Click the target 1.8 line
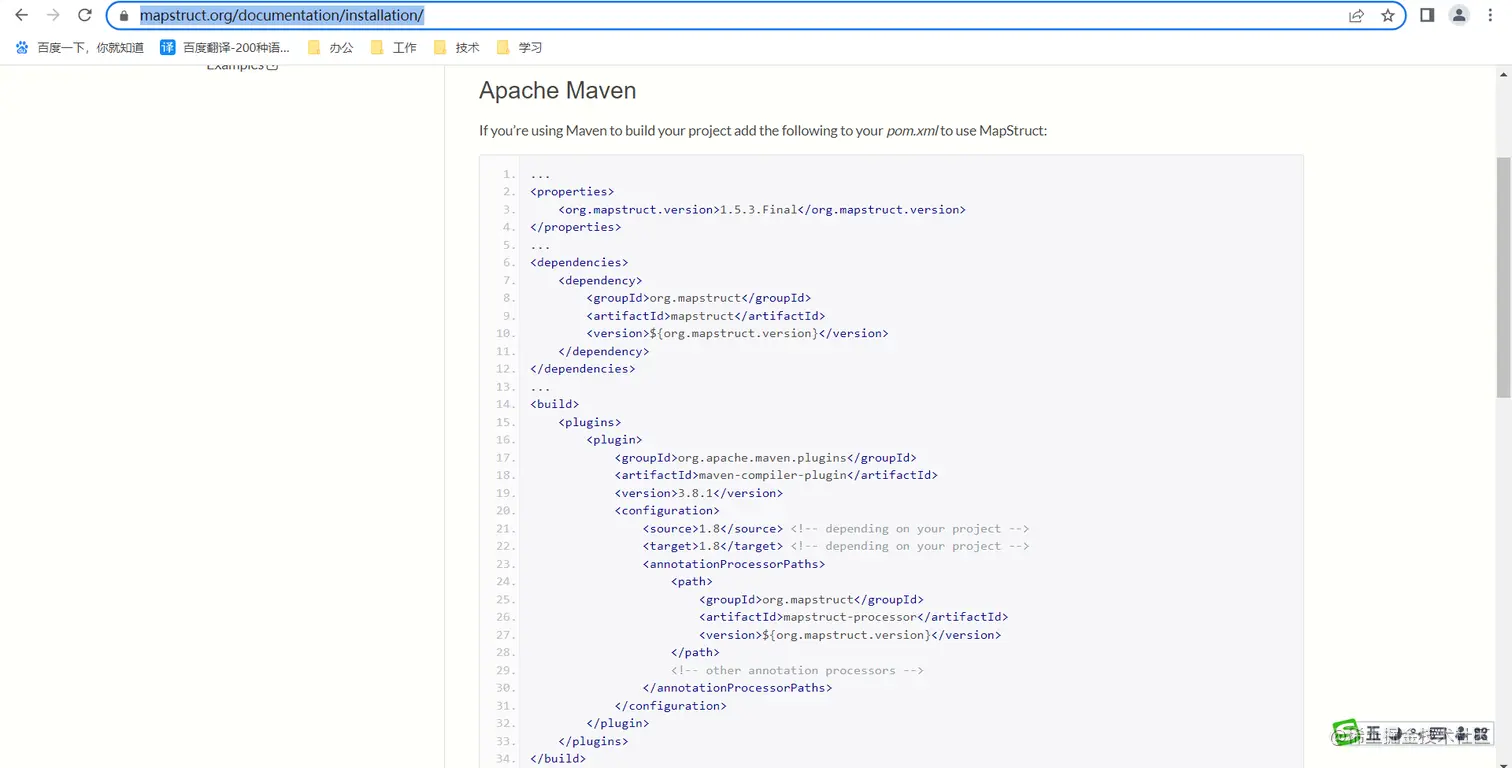The width and height of the screenshot is (1512, 768). point(713,546)
